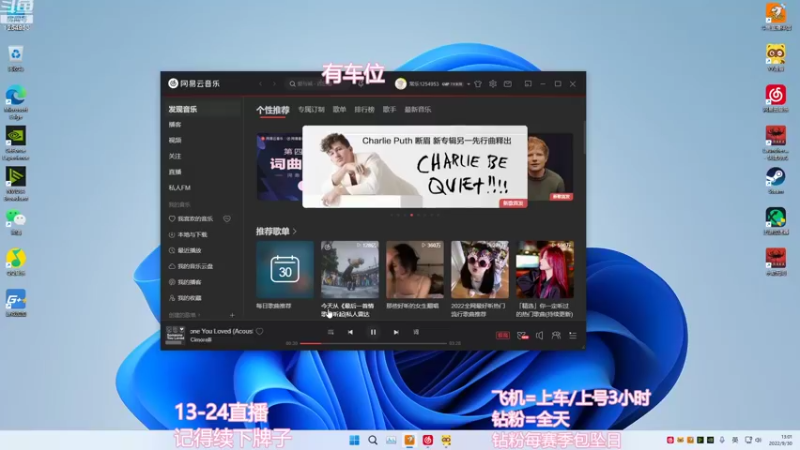This screenshot has height=450, width=800.
Task: Select the 排行榜 tab
Action: [364, 110]
